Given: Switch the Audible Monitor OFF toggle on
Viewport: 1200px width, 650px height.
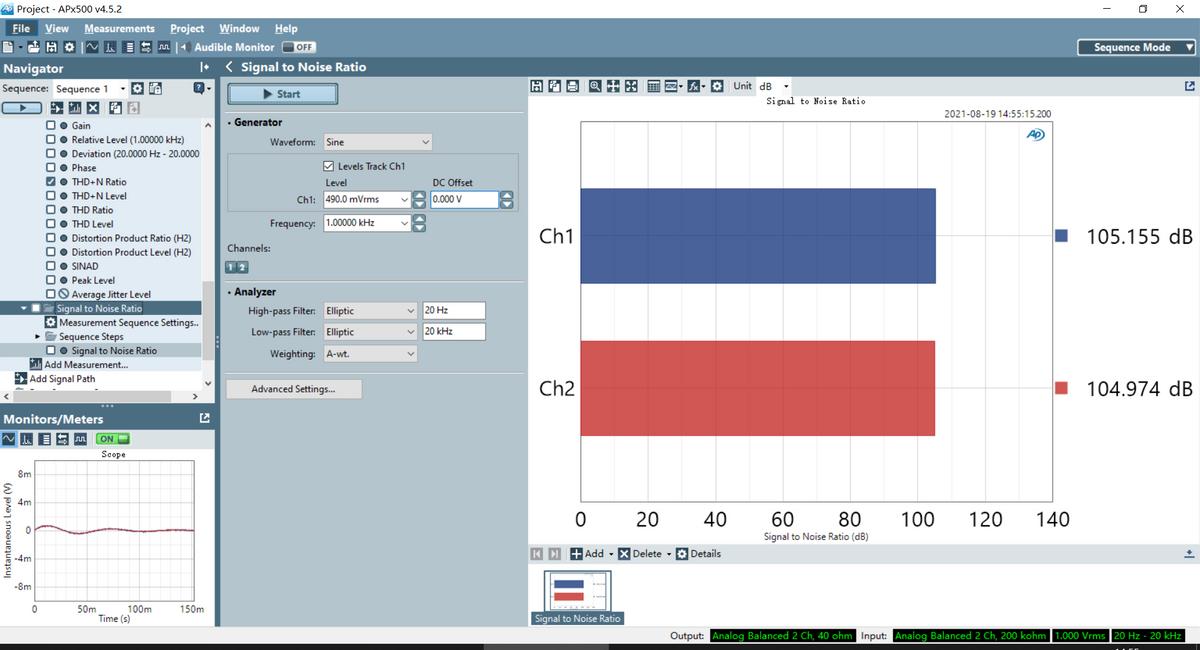Looking at the screenshot, I should pos(297,47).
